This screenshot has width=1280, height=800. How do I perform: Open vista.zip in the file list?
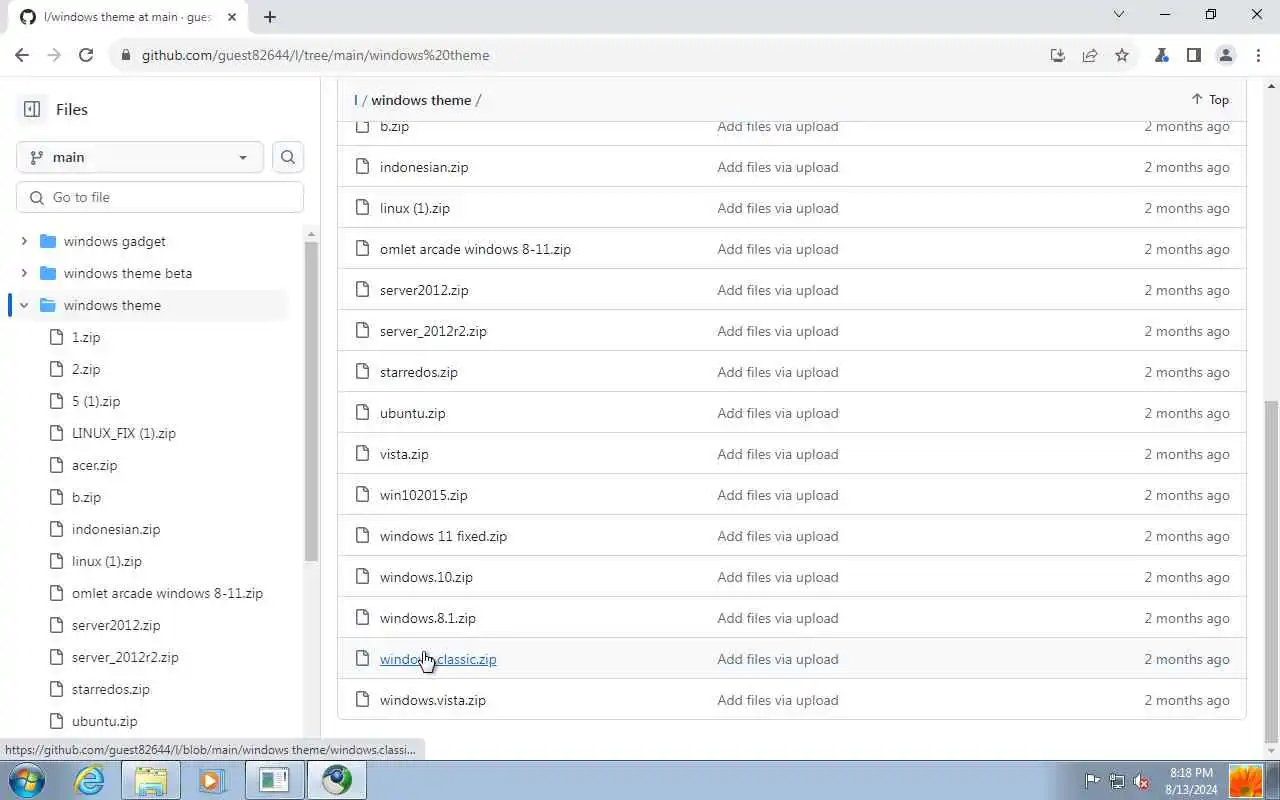click(x=404, y=454)
